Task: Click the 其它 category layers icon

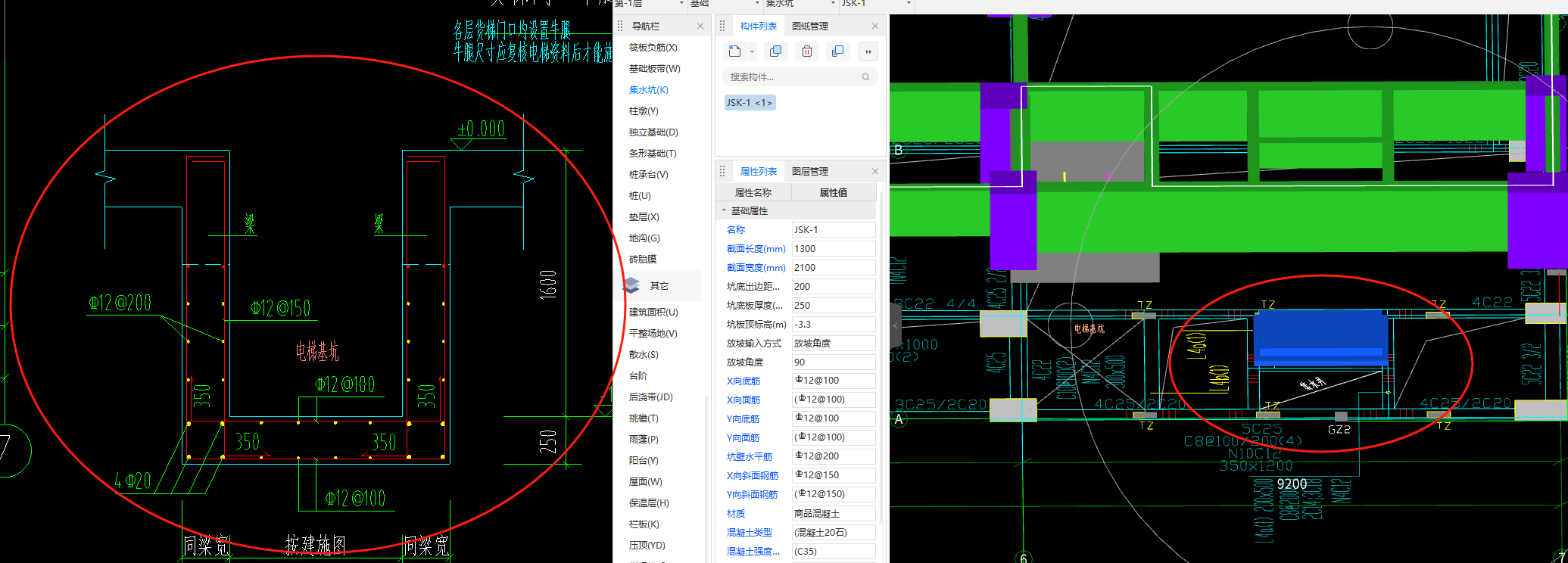Action: (x=631, y=285)
